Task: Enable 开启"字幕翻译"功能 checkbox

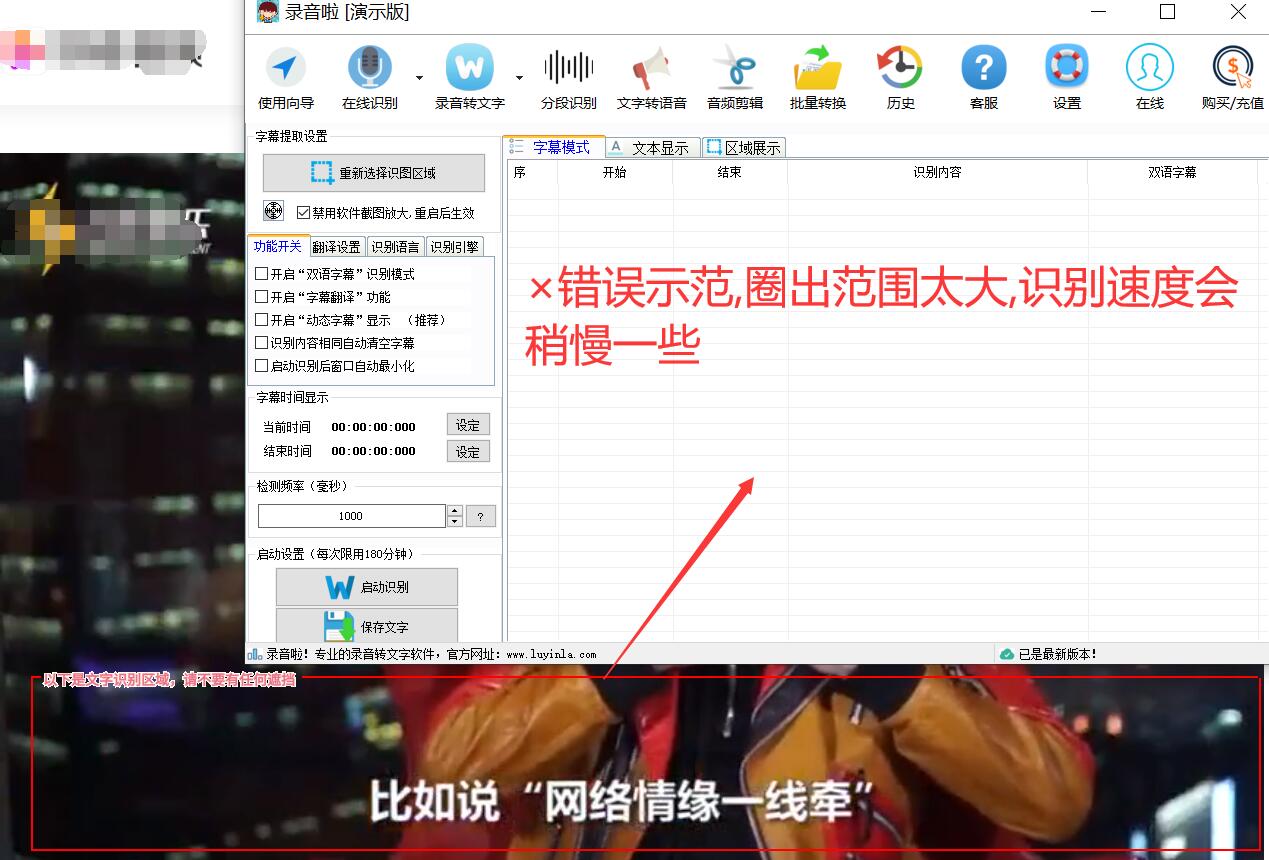Action: click(261, 296)
